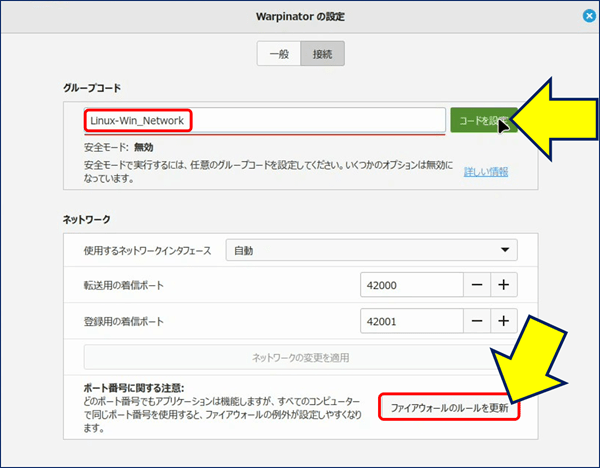The width and height of the screenshot is (600, 468).
Task: Increase the 転送用の着信ポート value
Action: pyautogui.click(x=504, y=285)
